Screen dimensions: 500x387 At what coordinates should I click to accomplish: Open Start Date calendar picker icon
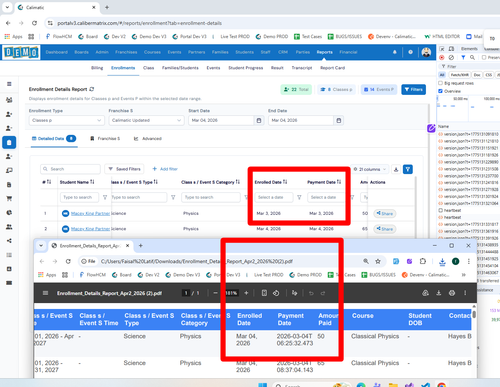[x=259, y=120]
